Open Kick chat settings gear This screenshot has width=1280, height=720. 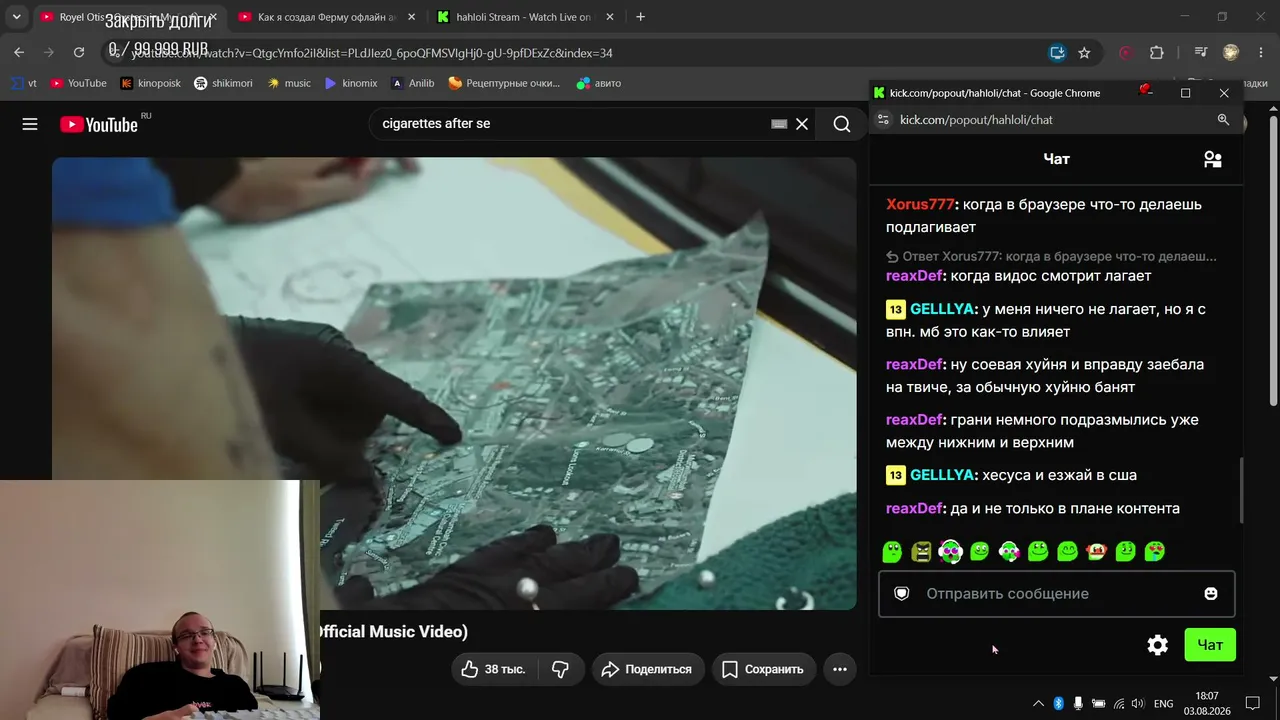(x=1158, y=645)
